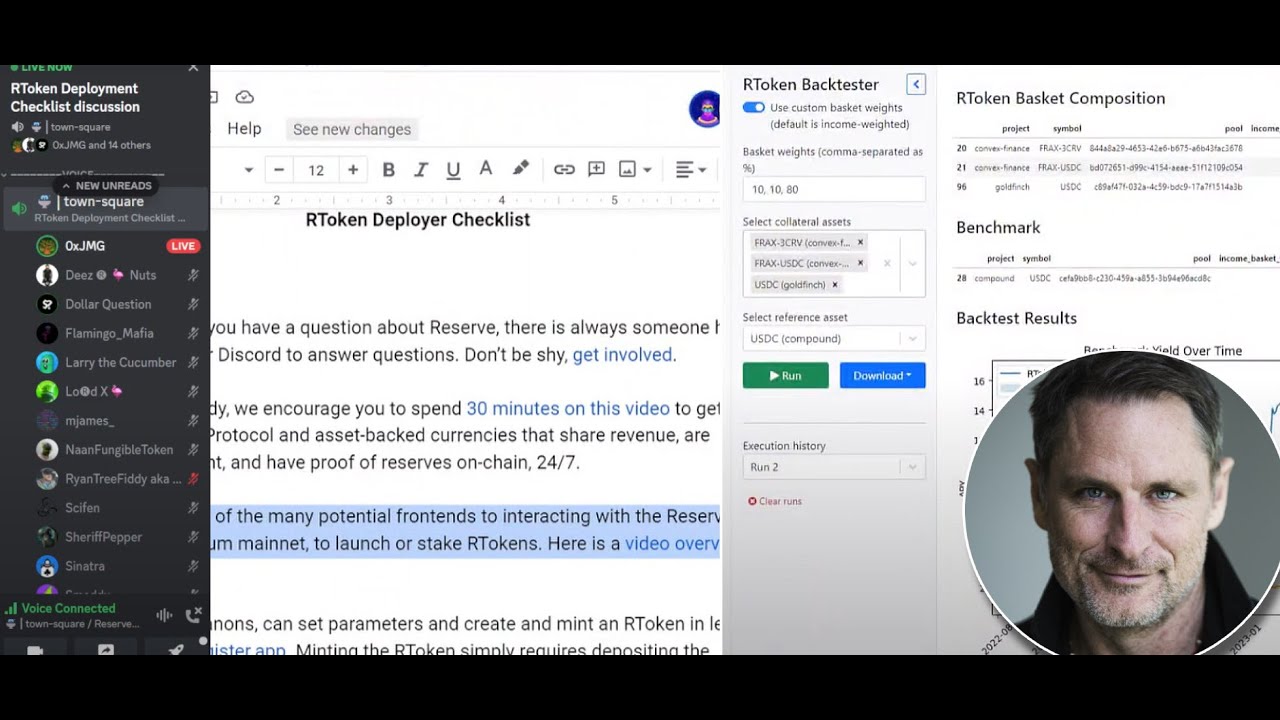Remove USDC (goldfinch) collateral chip
1280x720 pixels.
[835, 285]
